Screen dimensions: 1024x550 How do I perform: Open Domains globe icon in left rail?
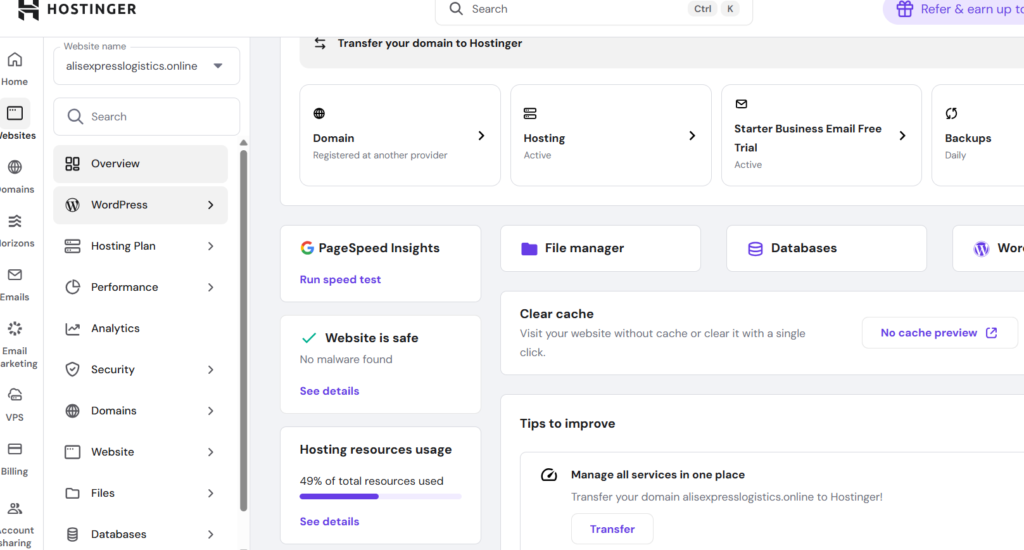click(14, 167)
